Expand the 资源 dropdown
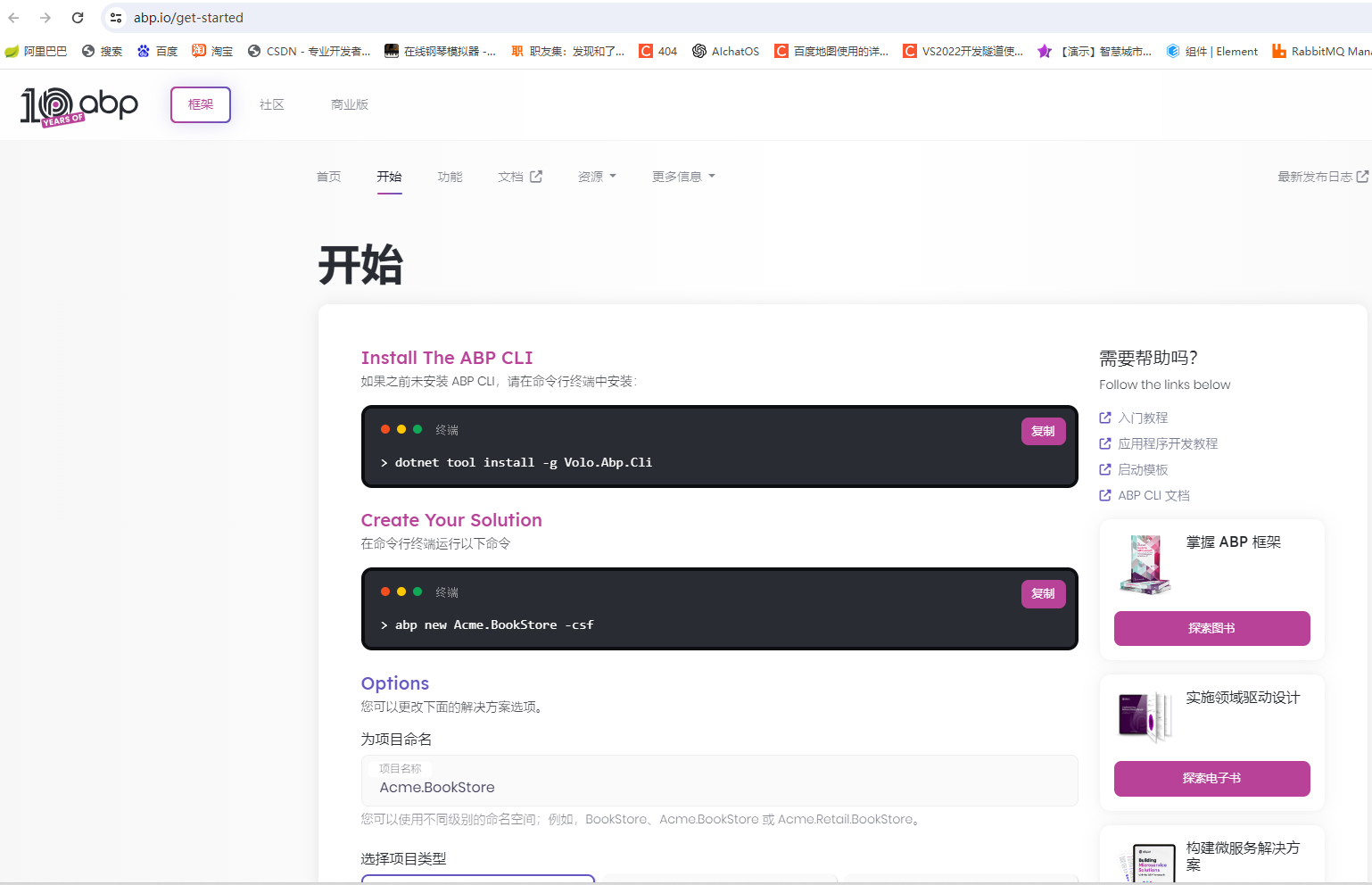 pos(596,176)
